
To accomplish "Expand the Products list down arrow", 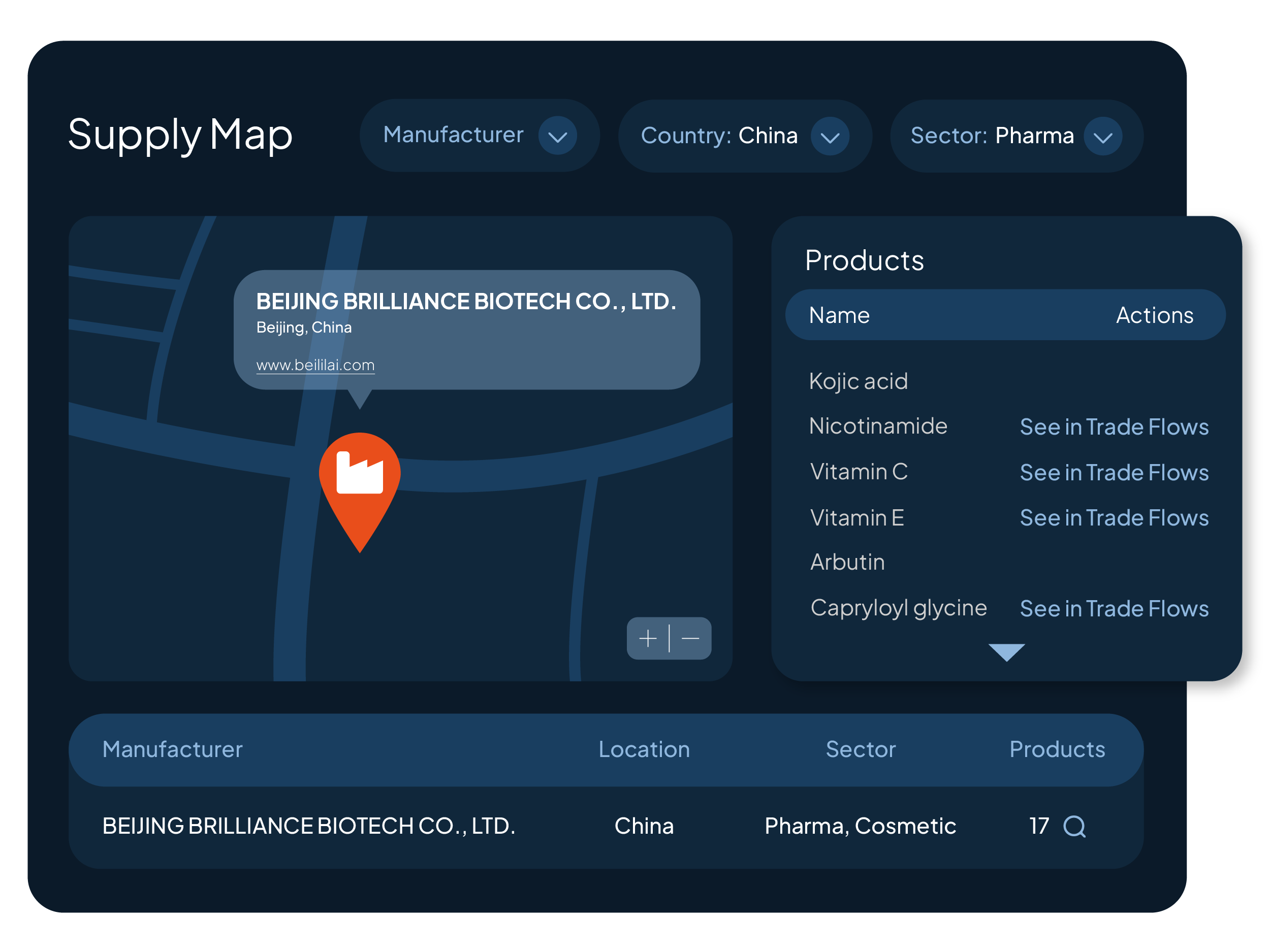I will click(1006, 652).
